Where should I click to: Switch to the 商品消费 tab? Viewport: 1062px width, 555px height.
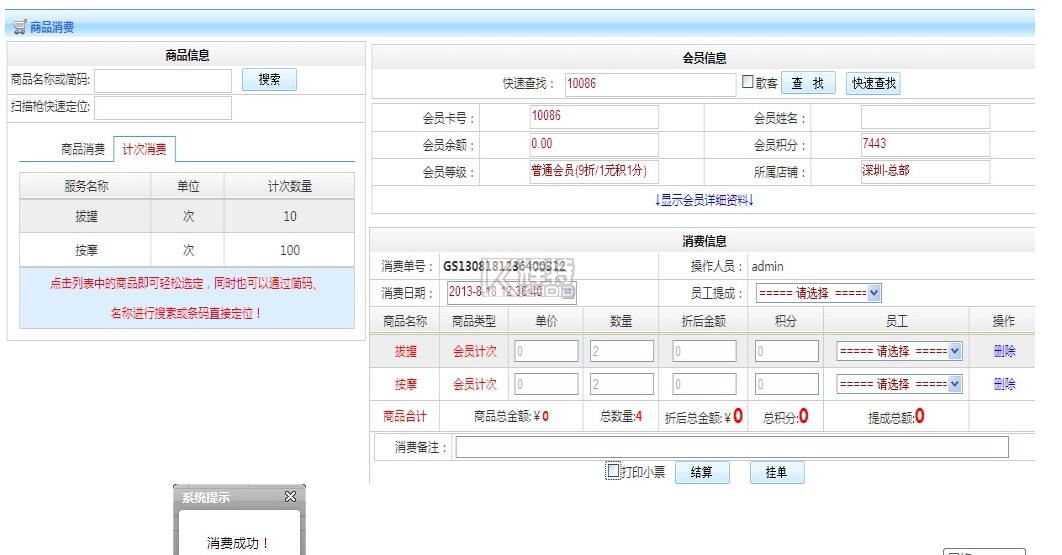[83, 150]
